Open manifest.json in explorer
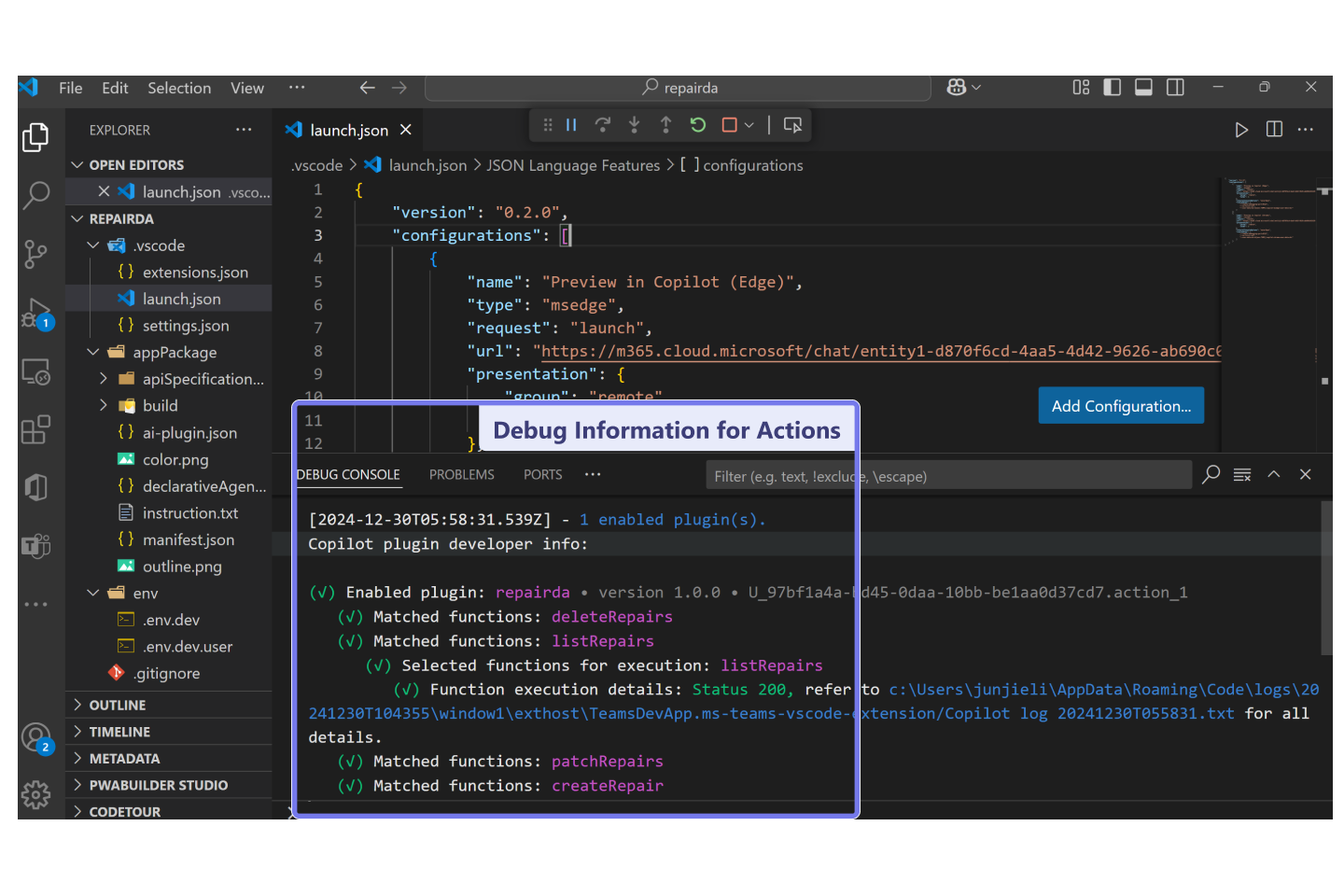The width and height of the screenshot is (1344, 896). (188, 540)
